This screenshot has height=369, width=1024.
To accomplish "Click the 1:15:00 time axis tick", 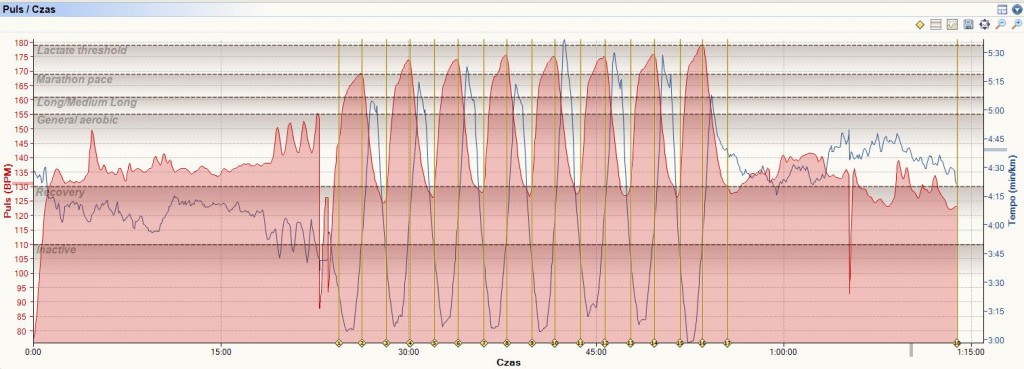I will (970, 352).
